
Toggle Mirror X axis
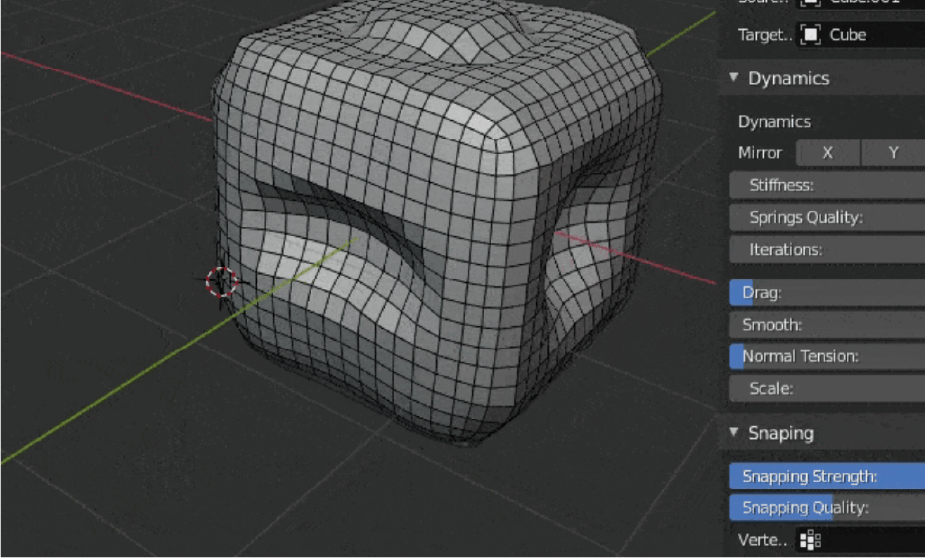click(827, 153)
